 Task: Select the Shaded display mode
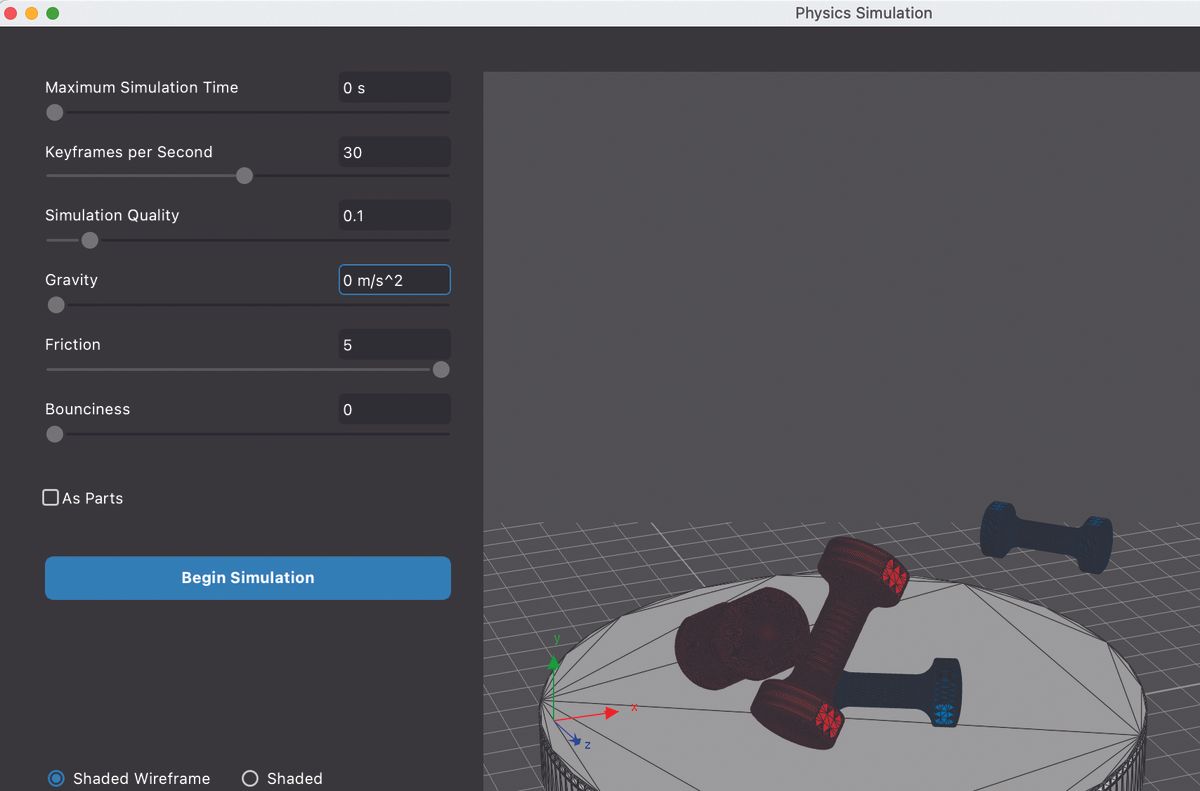[x=249, y=778]
